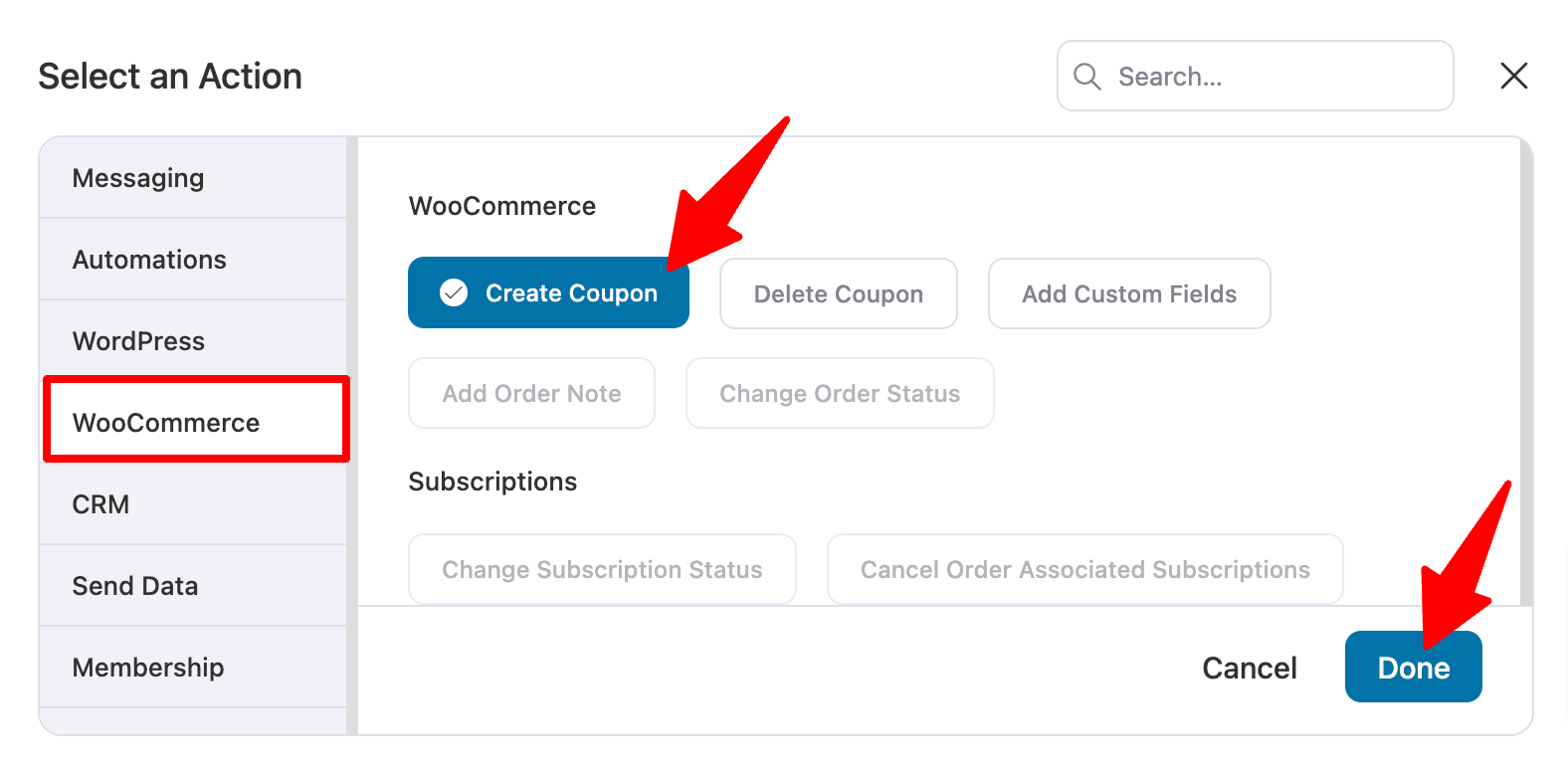Switch to the Send Data category

[135, 586]
